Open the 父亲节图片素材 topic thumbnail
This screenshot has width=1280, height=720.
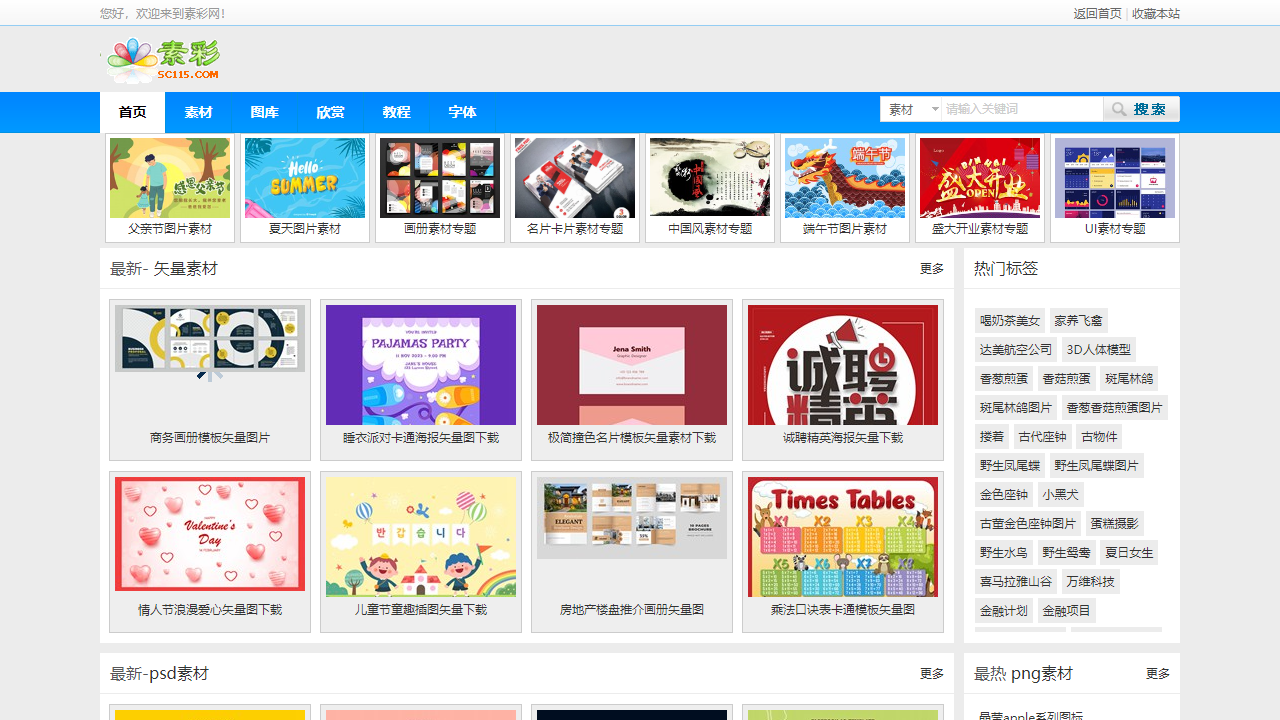tap(170, 178)
